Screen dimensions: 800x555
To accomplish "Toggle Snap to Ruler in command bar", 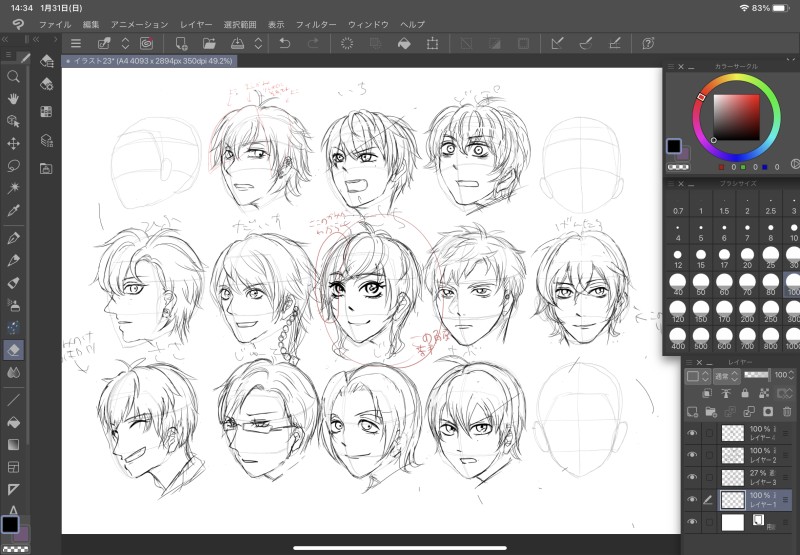I will tap(557, 44).
